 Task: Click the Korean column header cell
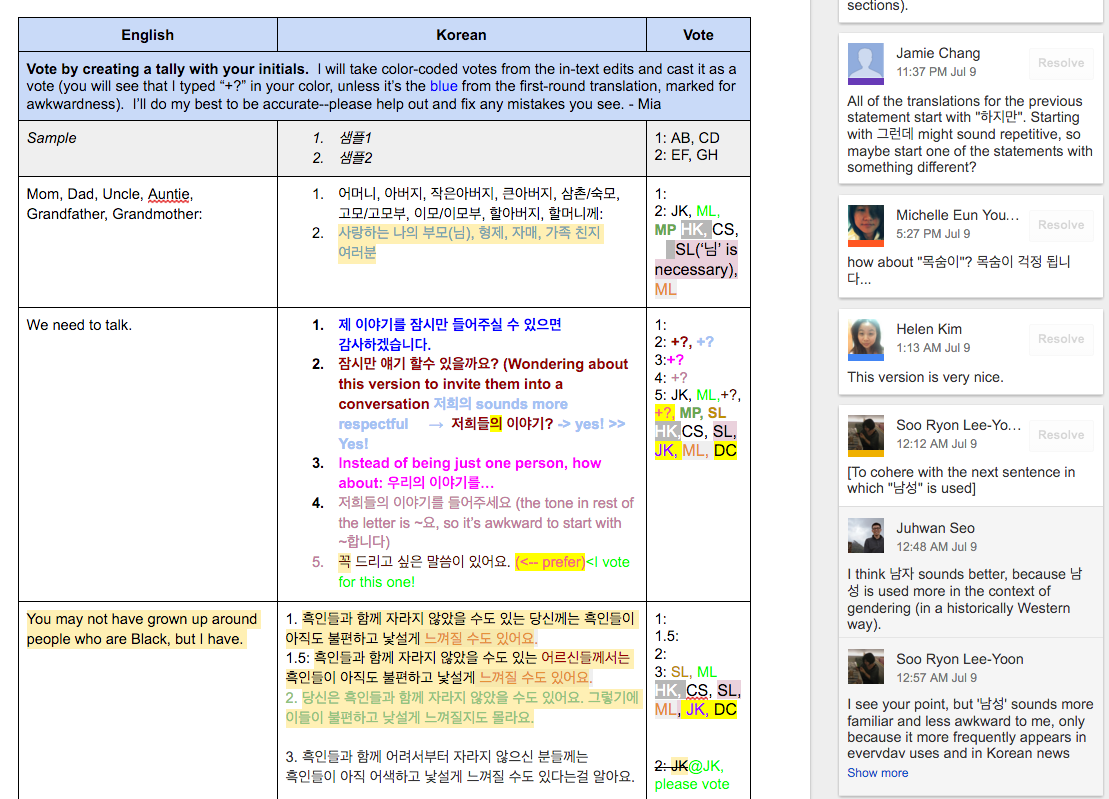(x=461, y=35)
